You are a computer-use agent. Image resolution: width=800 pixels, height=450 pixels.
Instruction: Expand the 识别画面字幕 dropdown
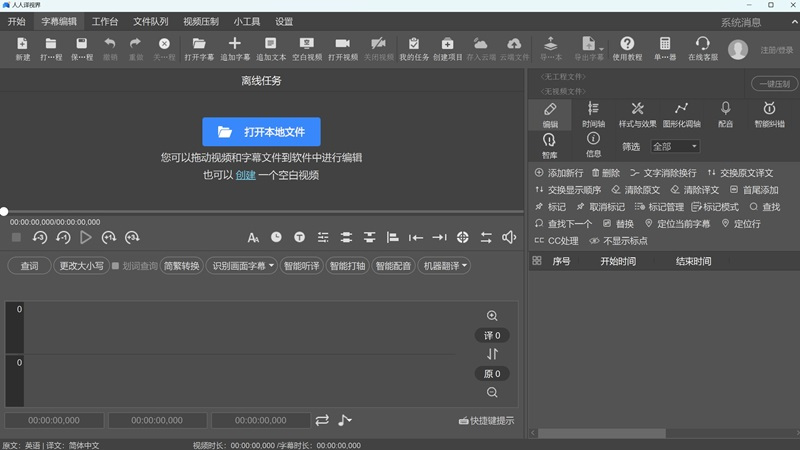click(243, 266)
